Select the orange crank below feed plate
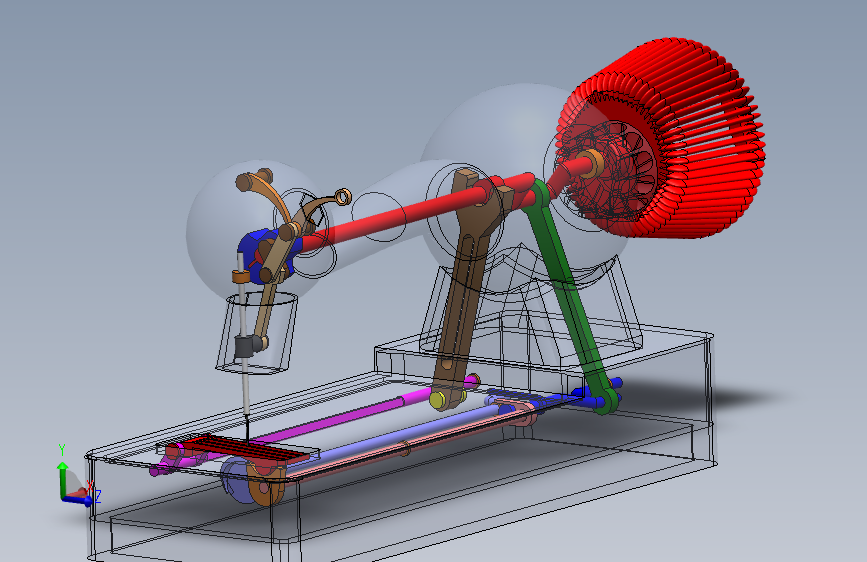Viewport: 867px width, 562px height. click(264, 487)
